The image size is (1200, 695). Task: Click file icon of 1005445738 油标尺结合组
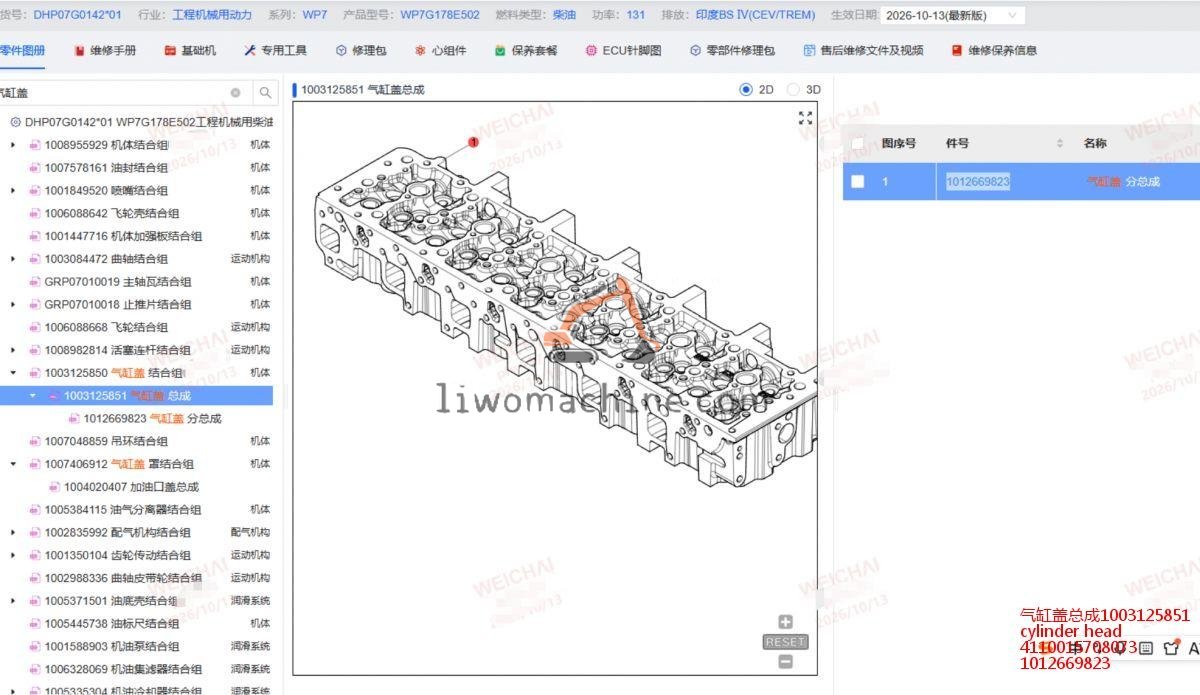34,624
